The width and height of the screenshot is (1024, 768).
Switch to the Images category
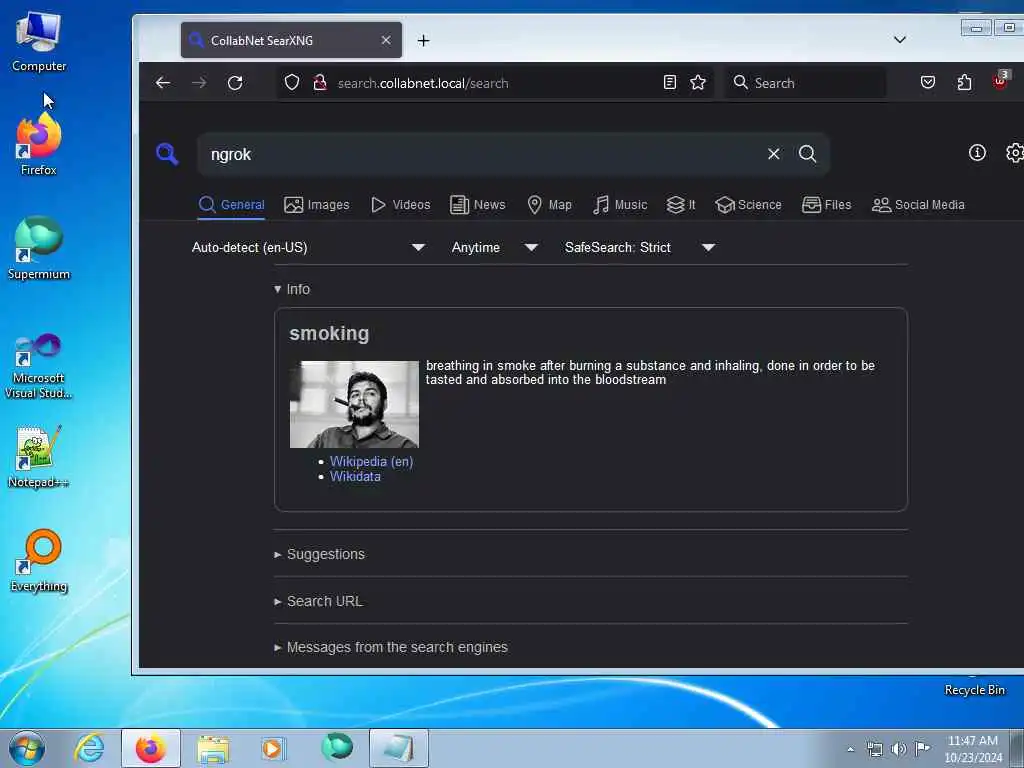pyautogui.click(x=317, y=204)
